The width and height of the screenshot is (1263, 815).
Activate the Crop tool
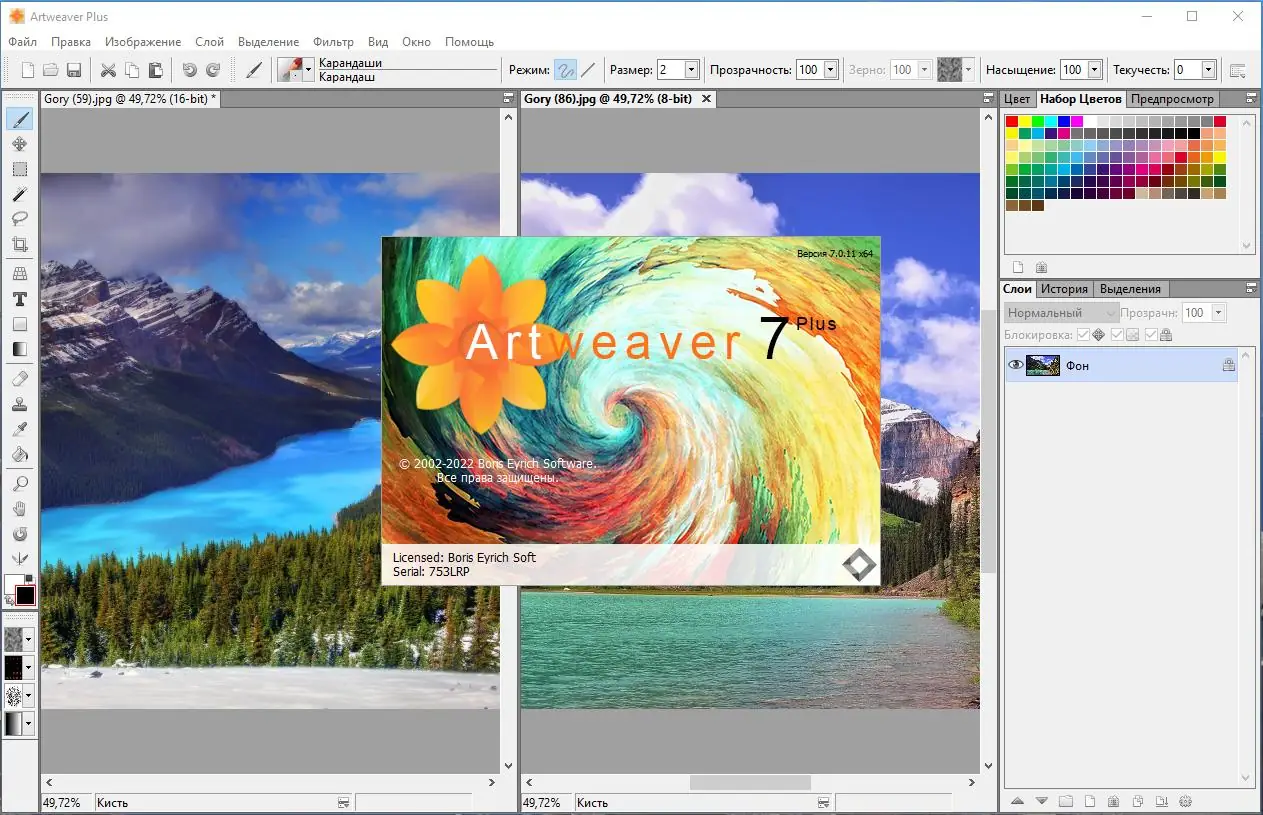[x=20, y=244]
